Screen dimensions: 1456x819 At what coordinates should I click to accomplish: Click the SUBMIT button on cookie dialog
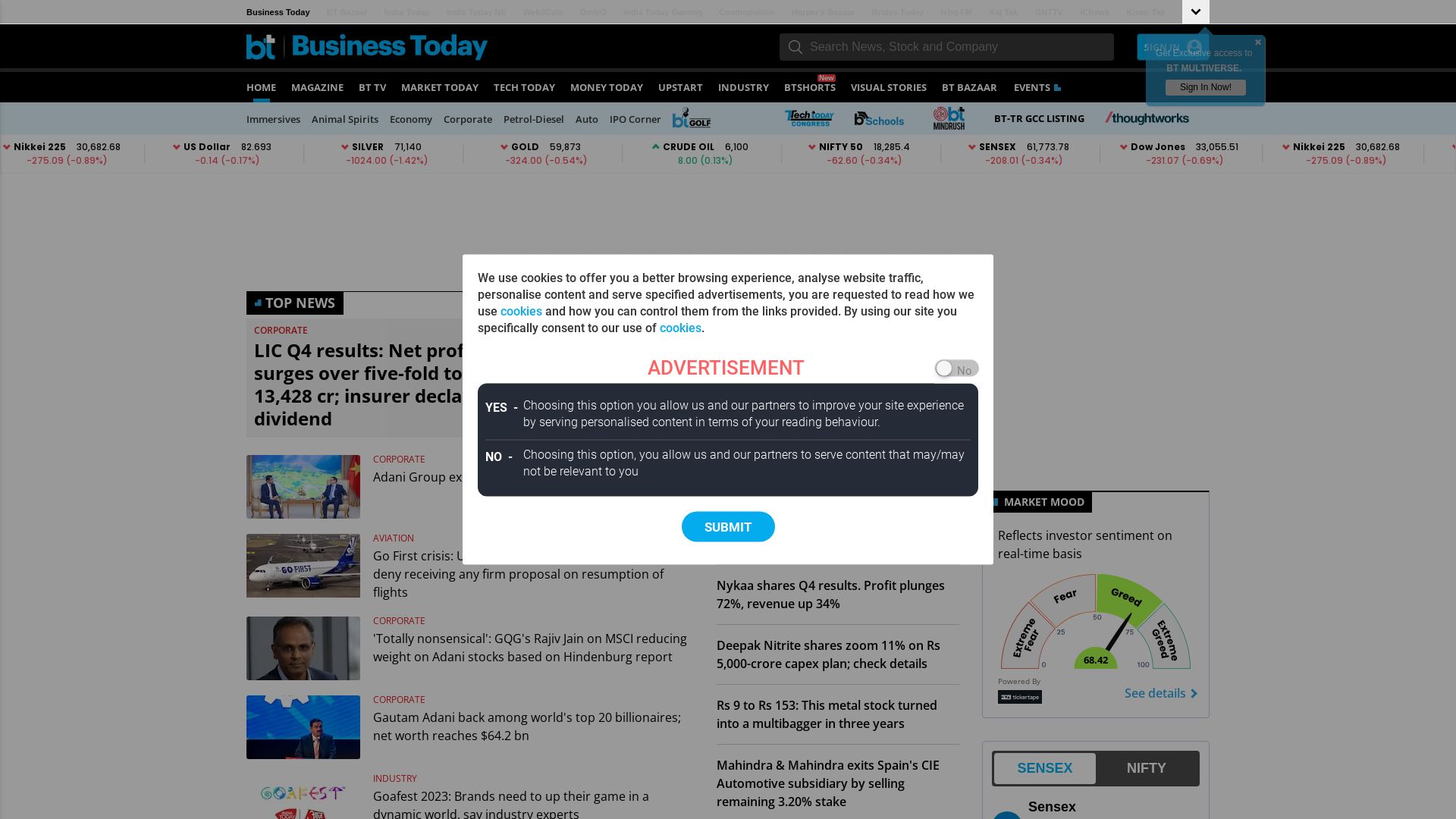tap(728, 526)
